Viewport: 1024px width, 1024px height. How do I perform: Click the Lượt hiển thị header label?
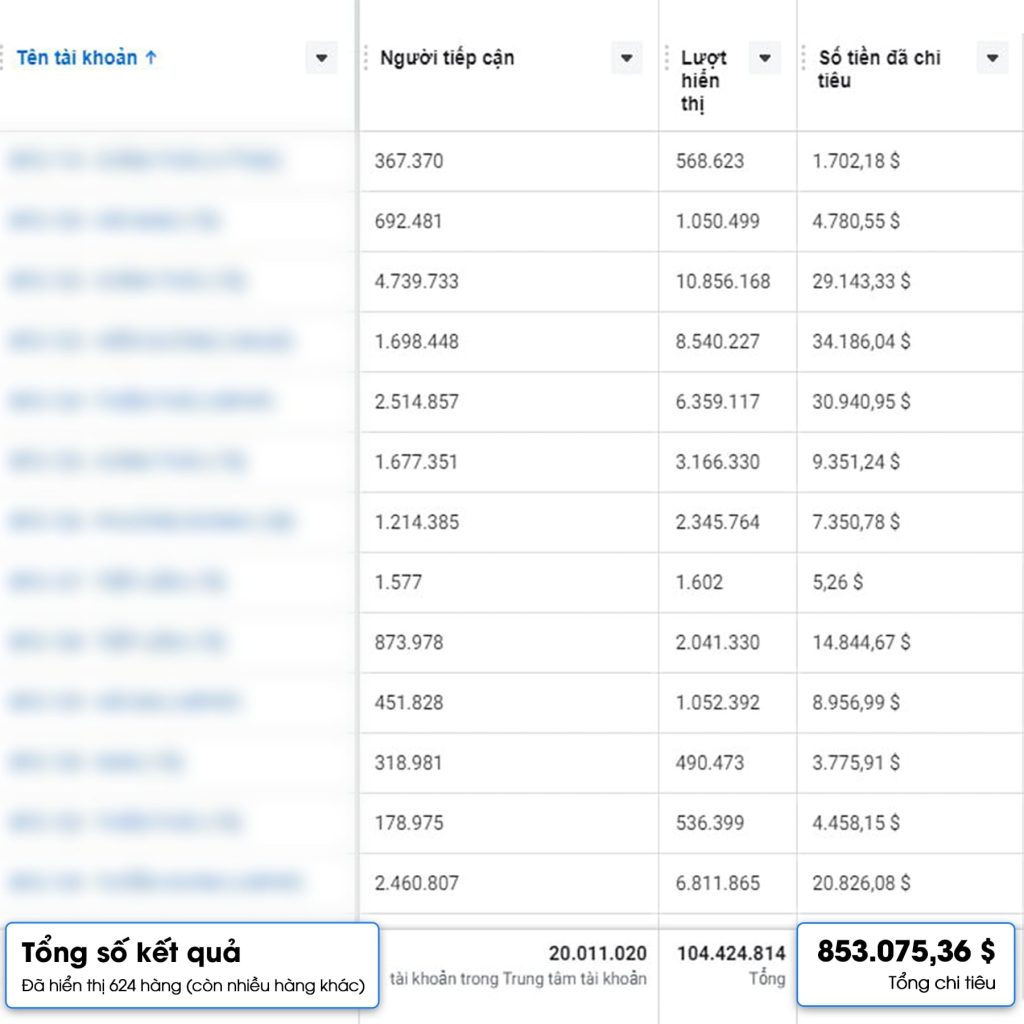pyautogui.click(x=703, y=80)
